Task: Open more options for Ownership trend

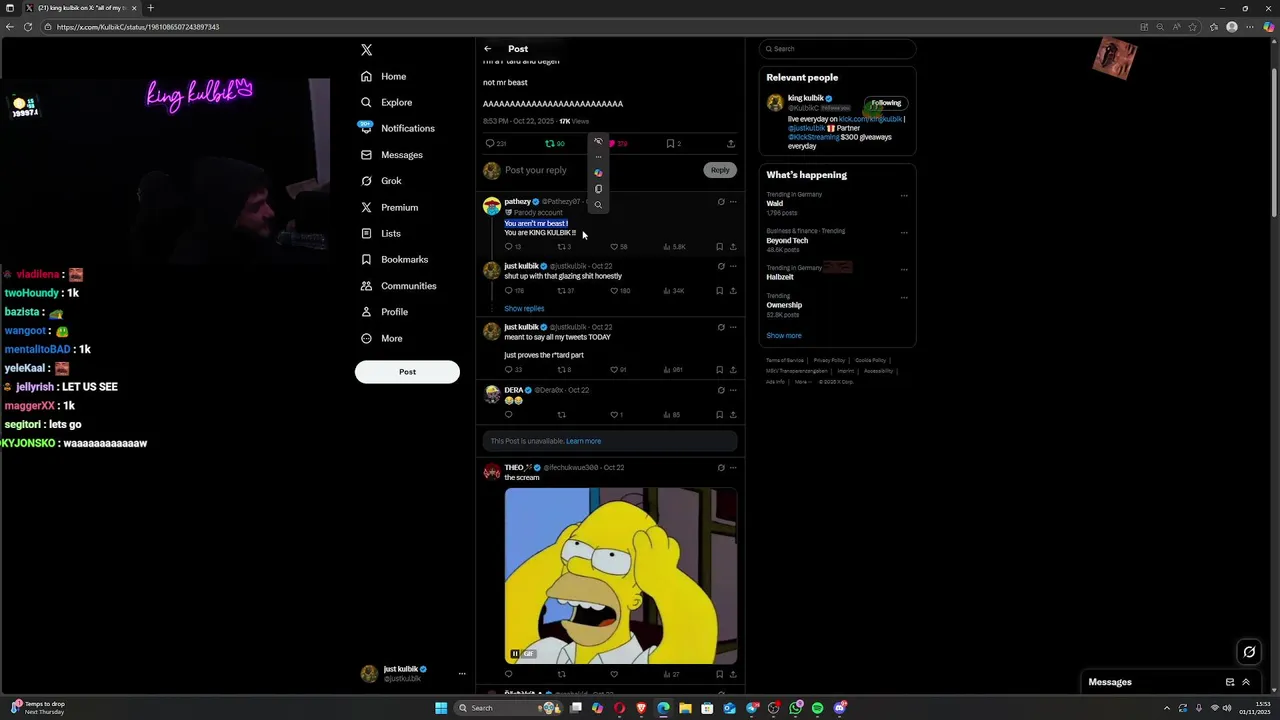Action: click(x=904, y=298)
